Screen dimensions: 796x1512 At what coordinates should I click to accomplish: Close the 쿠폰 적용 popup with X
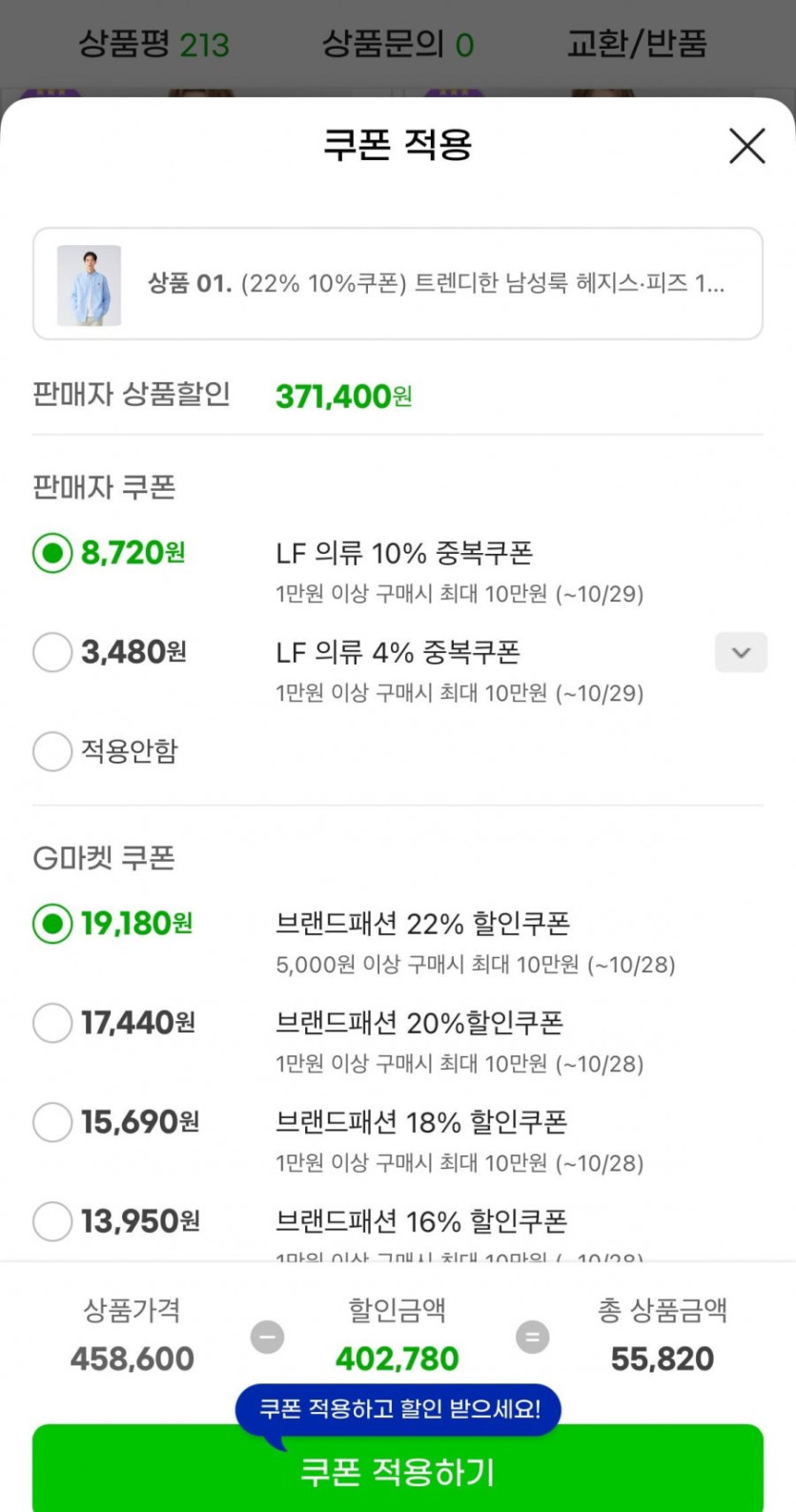pos(746,146)
